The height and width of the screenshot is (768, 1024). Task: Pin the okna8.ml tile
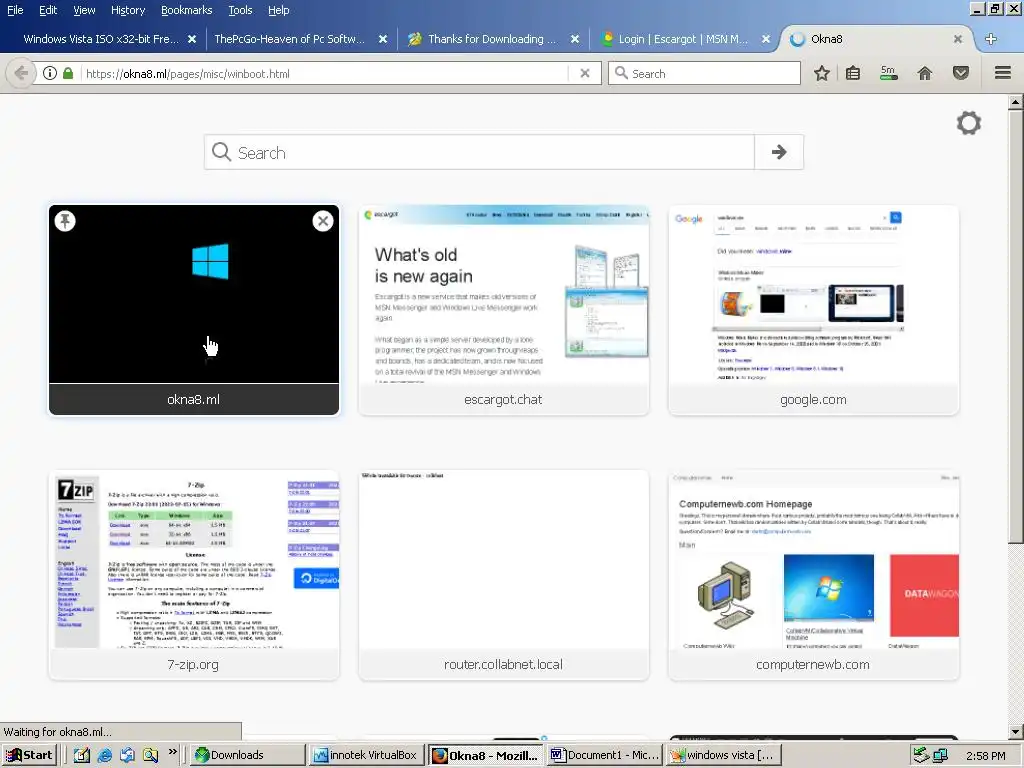point(65,221)
